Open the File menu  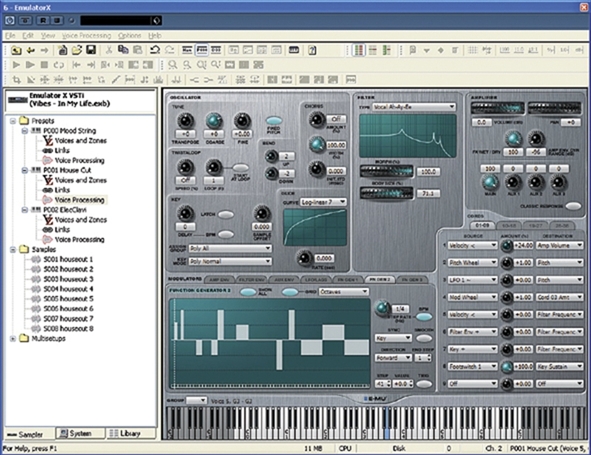(x=10, y=35)
